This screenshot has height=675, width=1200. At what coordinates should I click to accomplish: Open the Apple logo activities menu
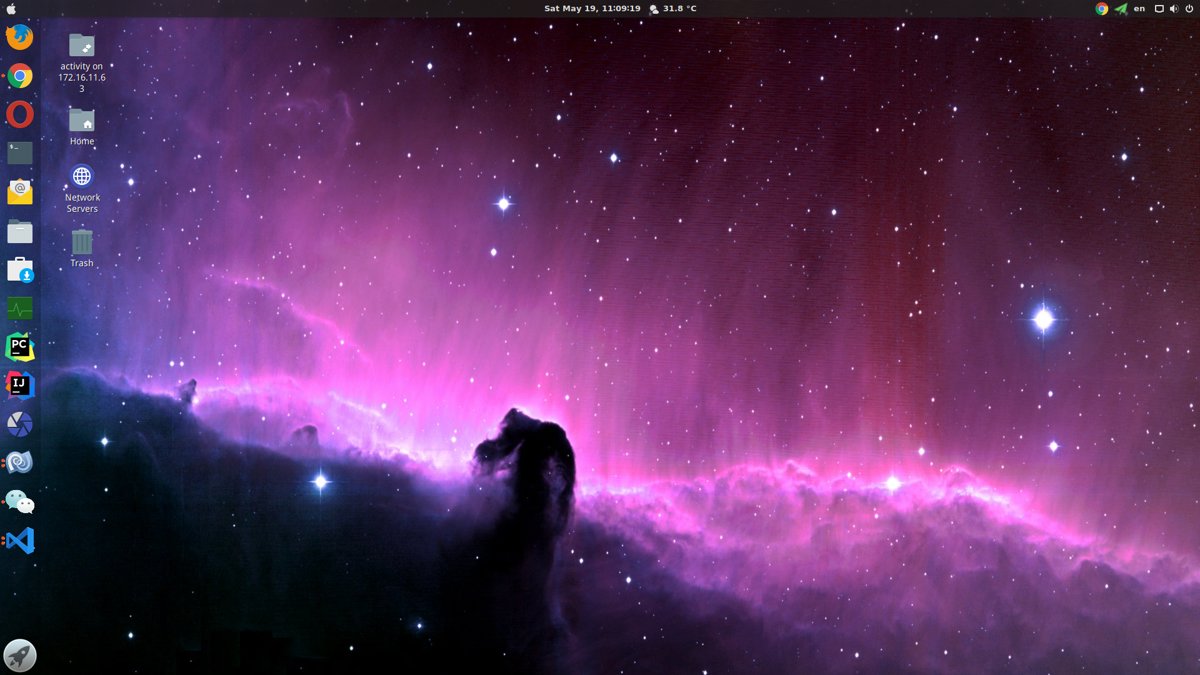click(11, 8)
